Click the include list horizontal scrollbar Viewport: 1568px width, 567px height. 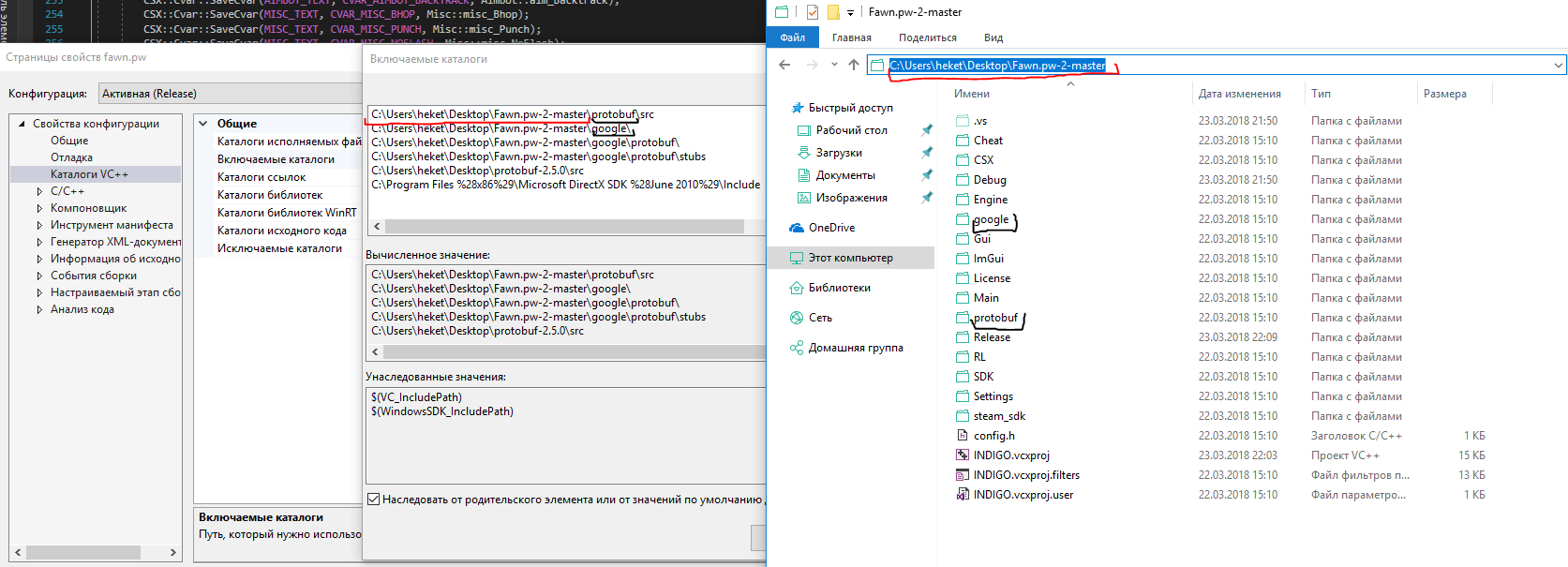point(564,227)
